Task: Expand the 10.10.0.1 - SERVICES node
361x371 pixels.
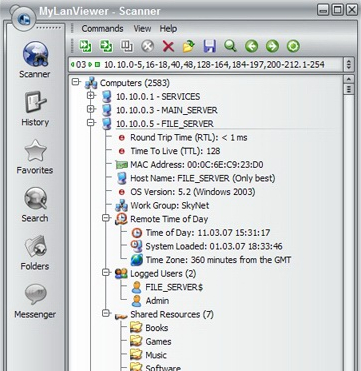Action: pos(90,96)
